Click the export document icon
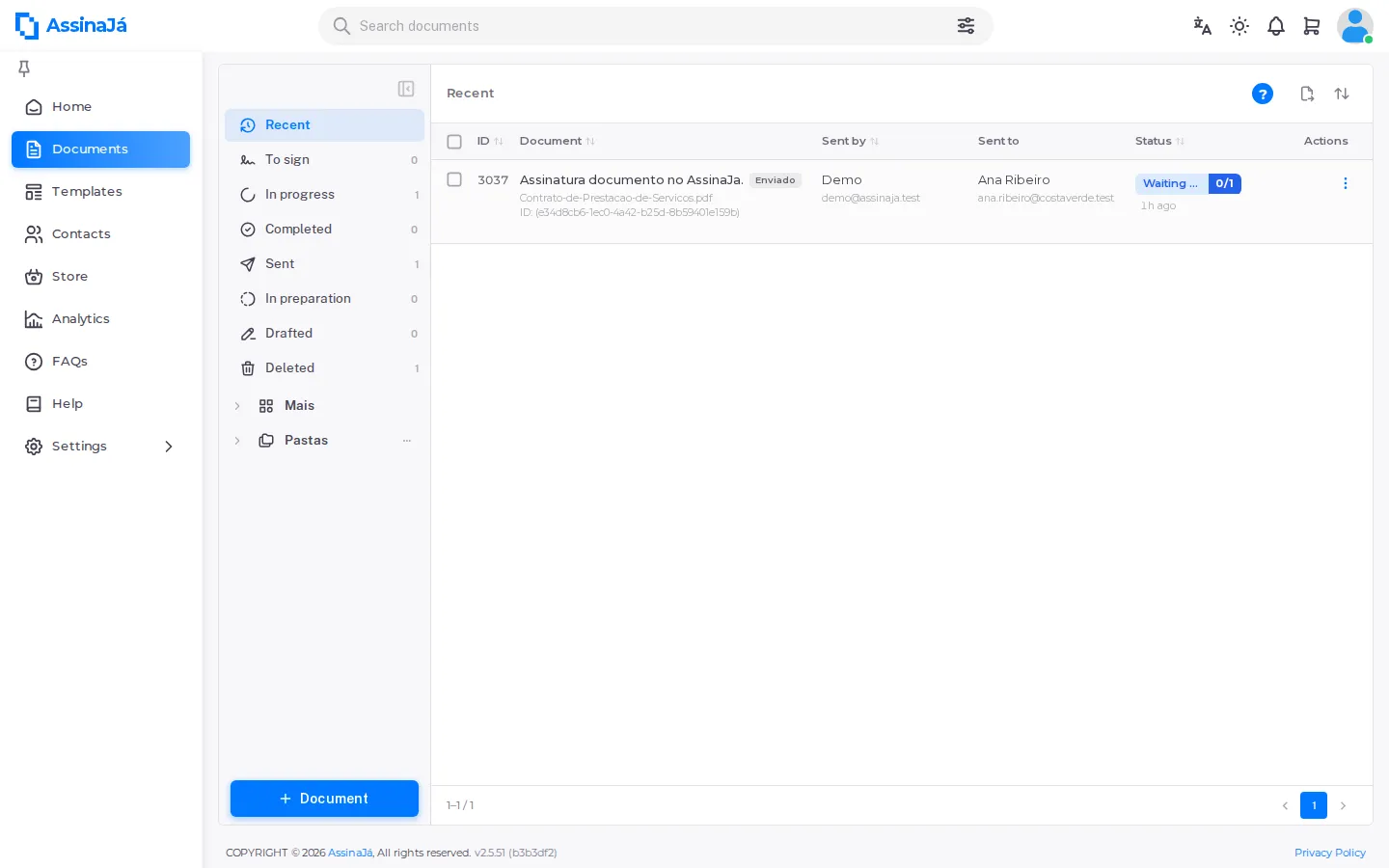1389x868 pixels. tap(1307, 94)
